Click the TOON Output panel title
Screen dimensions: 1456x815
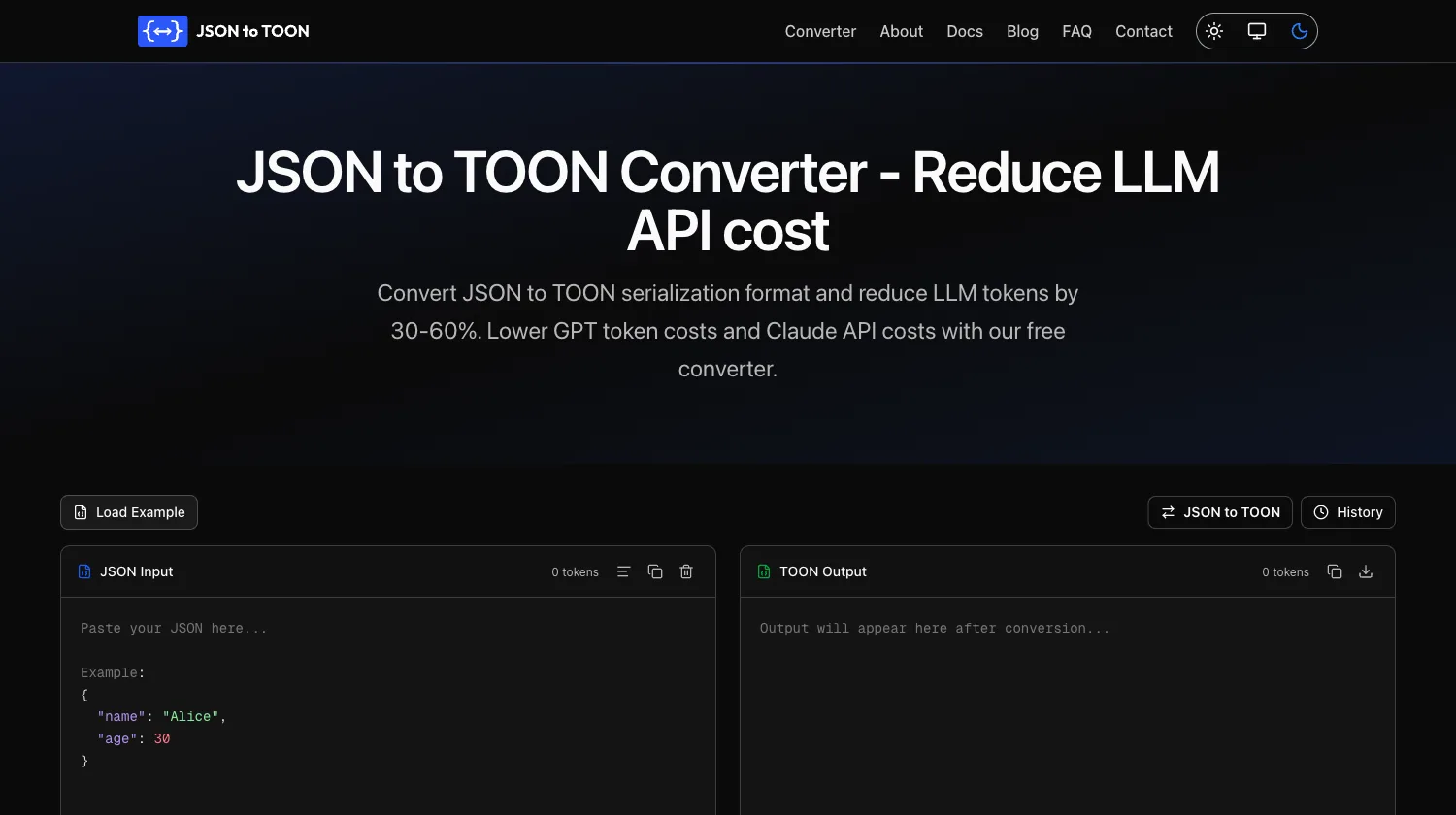823,571
